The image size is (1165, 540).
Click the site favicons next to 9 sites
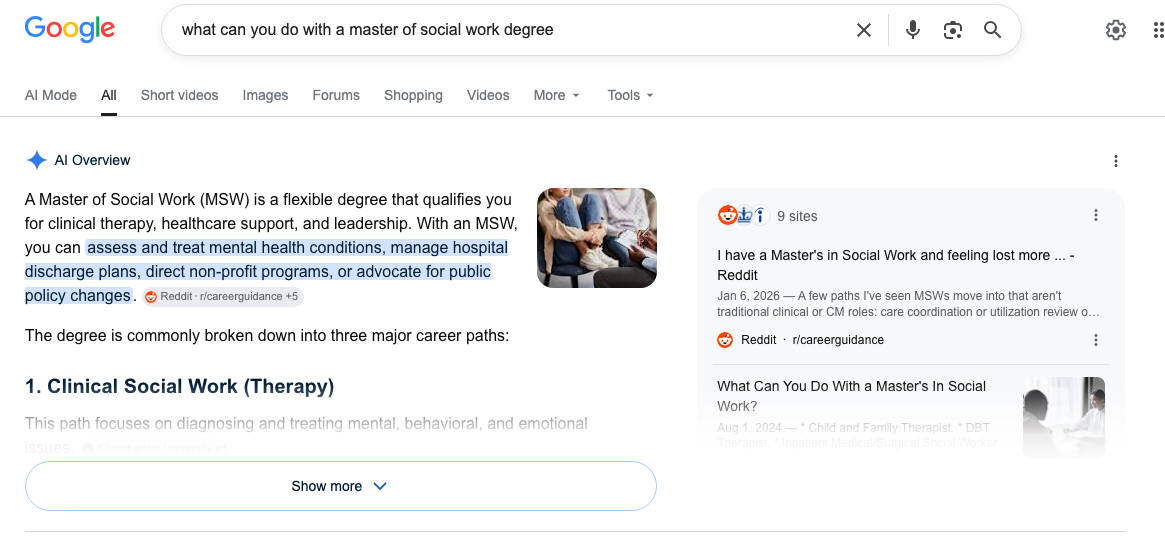(x=744, y=215)
